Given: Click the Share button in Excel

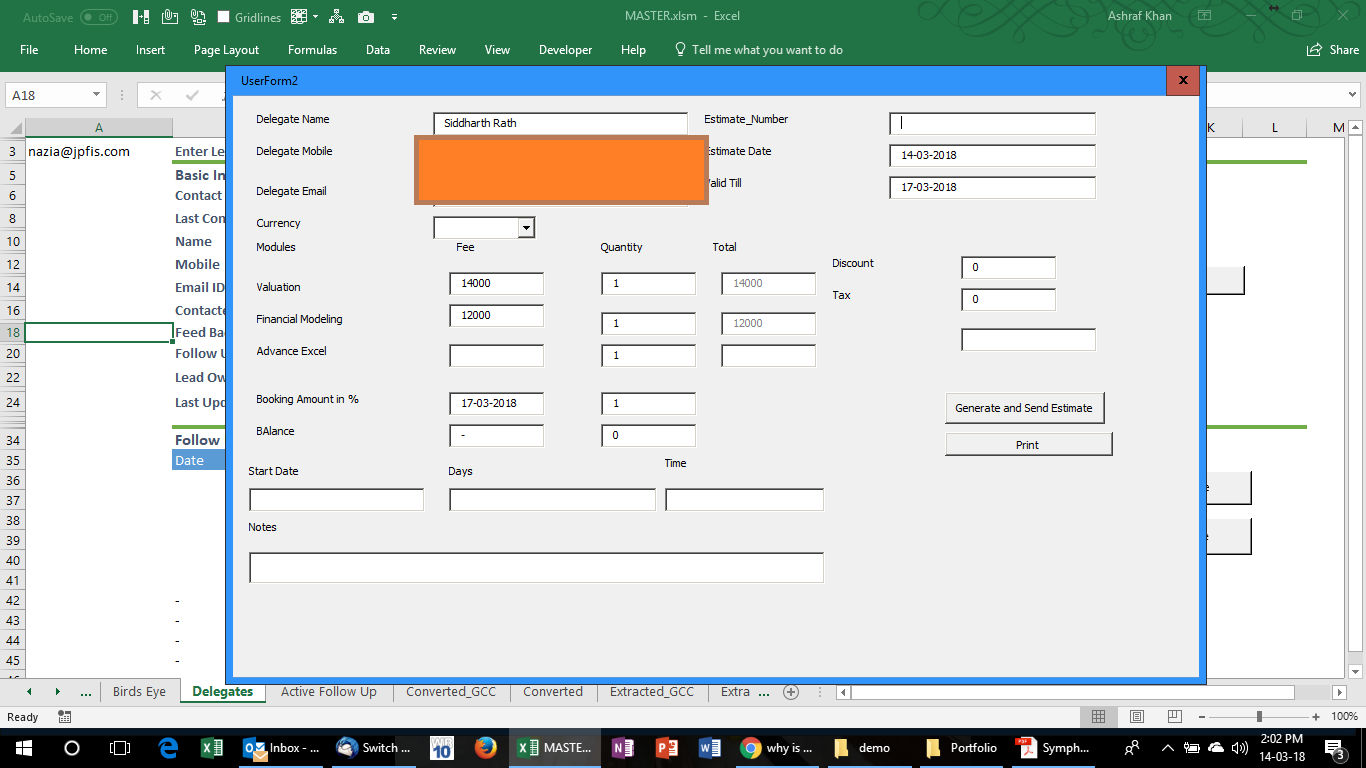Looking at the screenshot, I should tap(1333, 50).
